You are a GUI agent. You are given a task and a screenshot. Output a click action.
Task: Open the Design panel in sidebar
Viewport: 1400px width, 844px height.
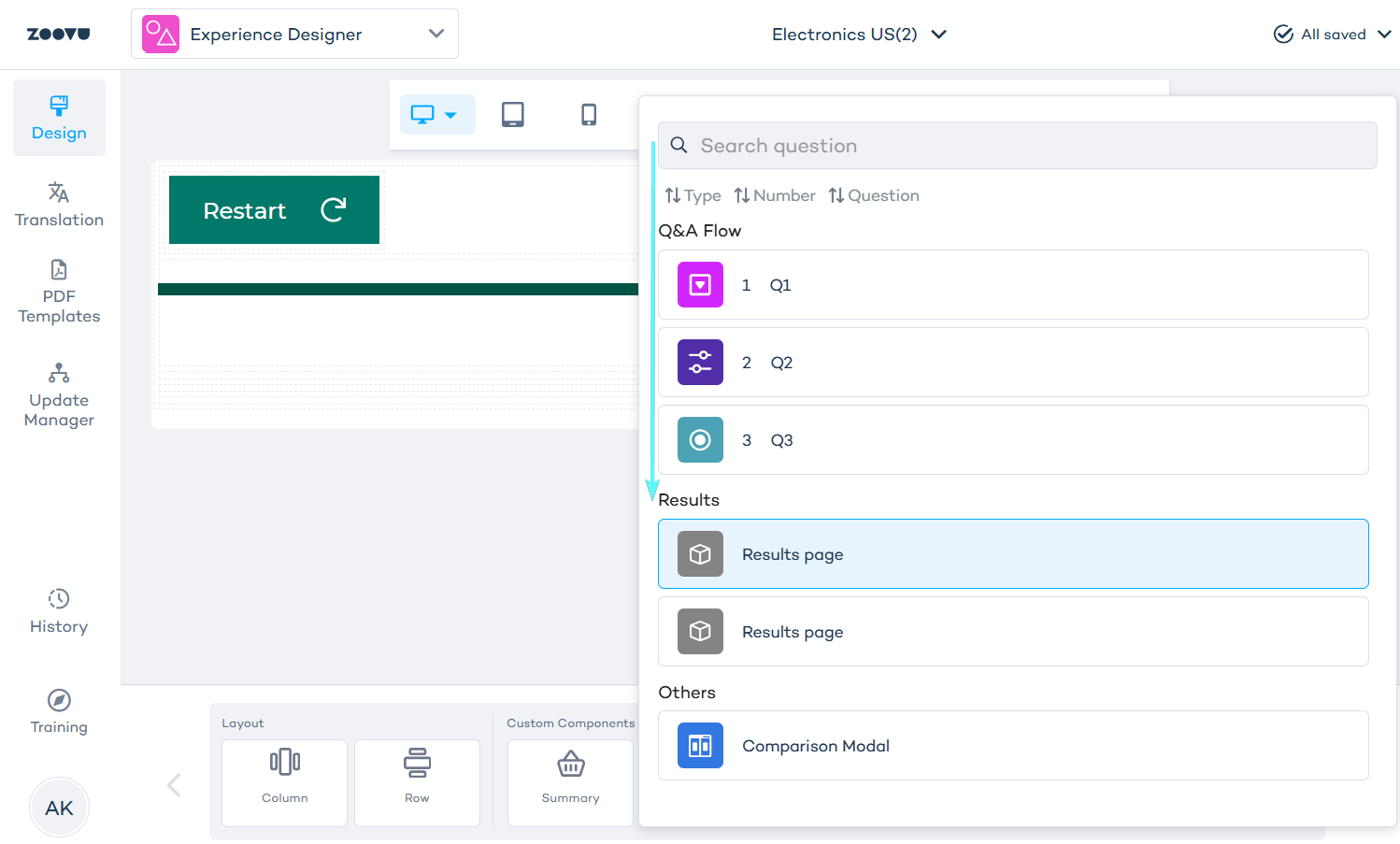click(x=59, y=118)
